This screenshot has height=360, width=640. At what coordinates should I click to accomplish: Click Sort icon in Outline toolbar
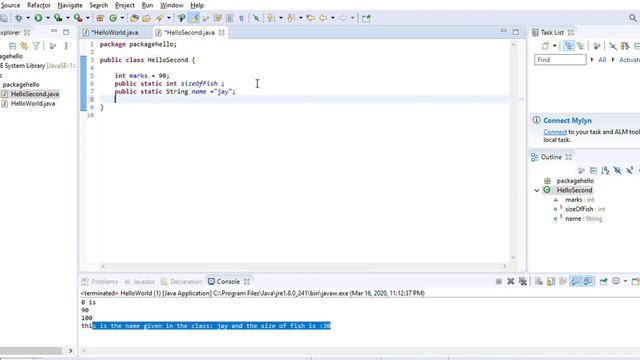(x=605, y=170)
